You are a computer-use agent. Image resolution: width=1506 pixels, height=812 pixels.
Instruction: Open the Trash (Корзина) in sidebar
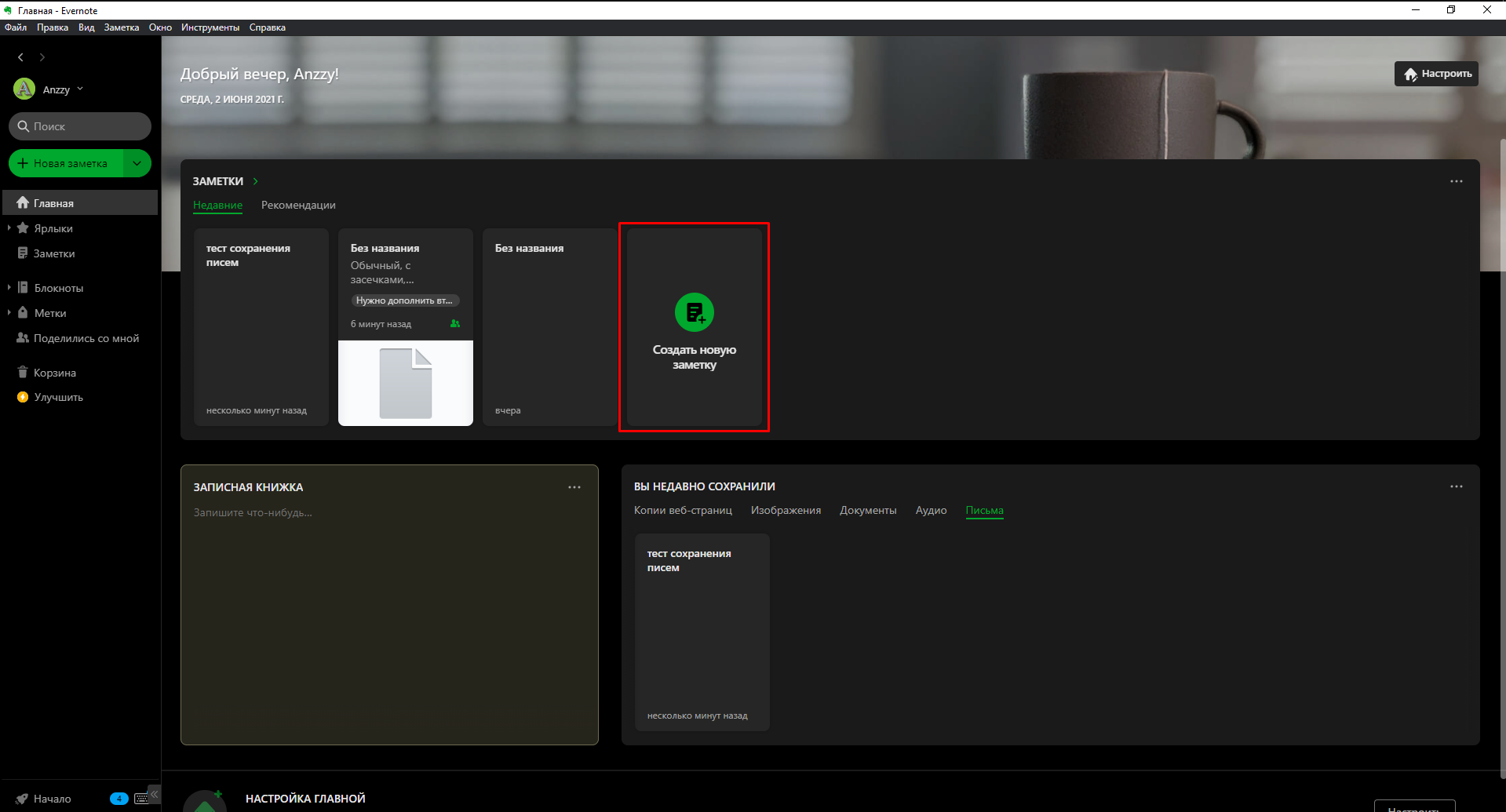(x=54, y=373)
